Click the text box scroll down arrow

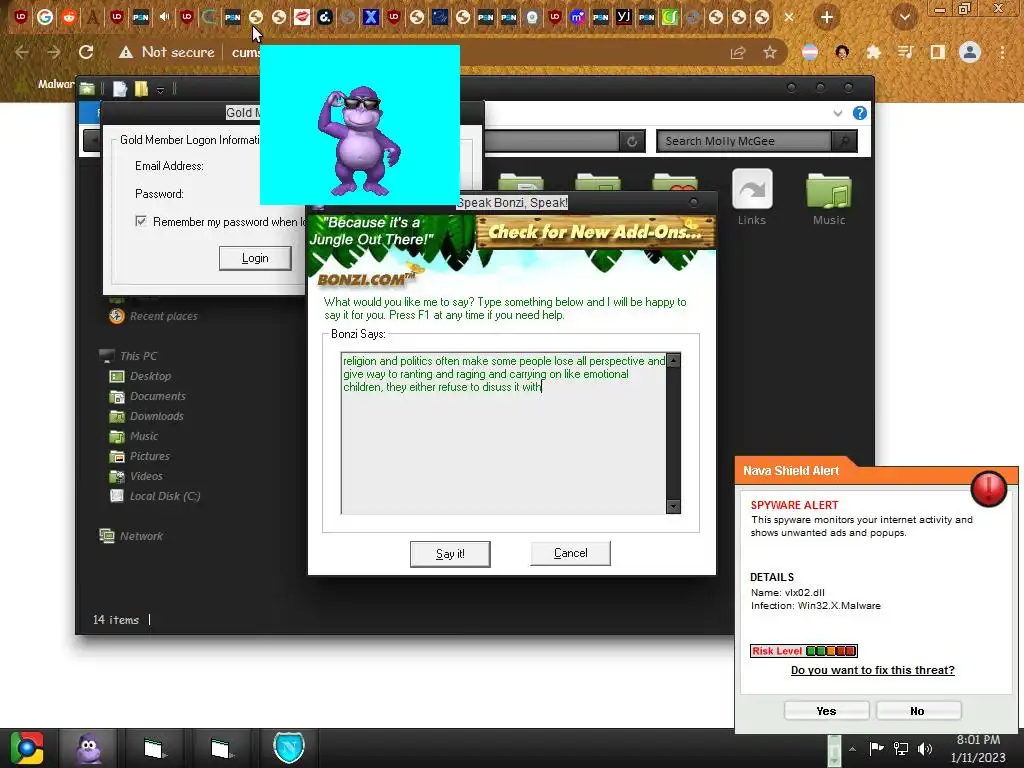click(673, 507)
